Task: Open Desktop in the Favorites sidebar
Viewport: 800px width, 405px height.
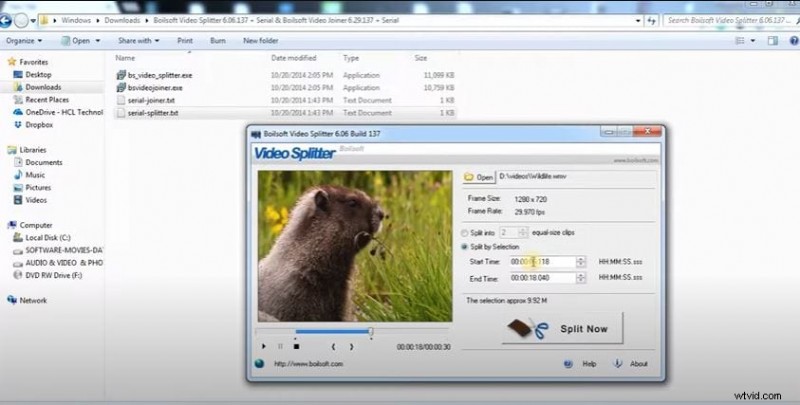Action: [38, 74]
